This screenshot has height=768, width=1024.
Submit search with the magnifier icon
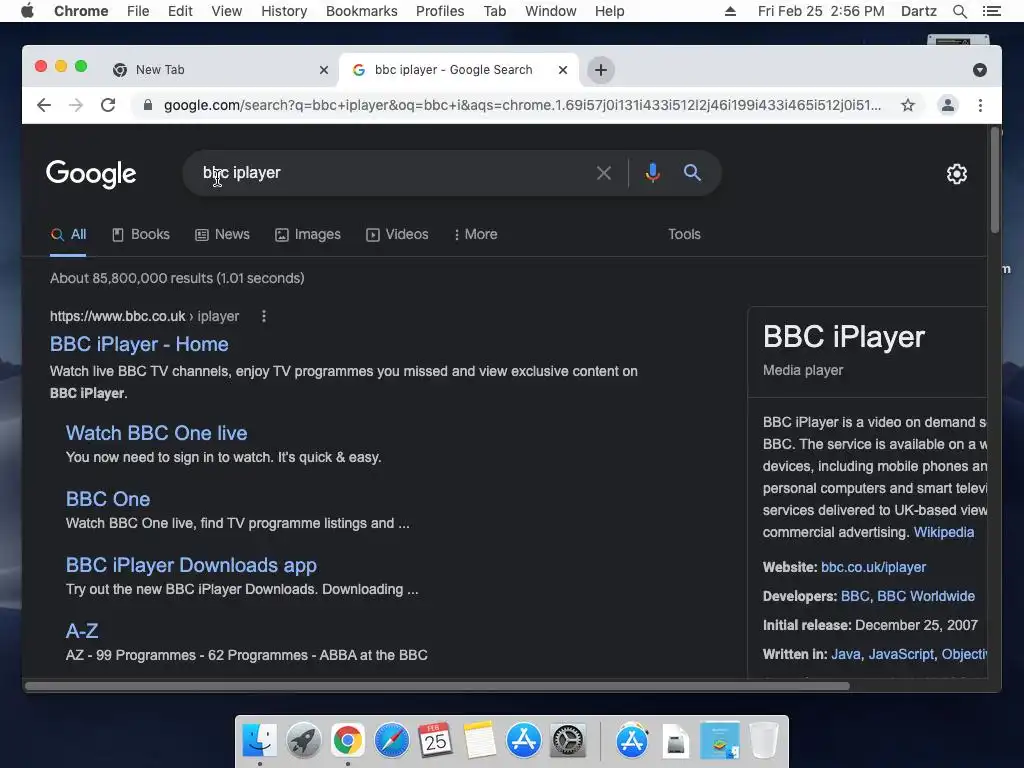pos(692,172)
